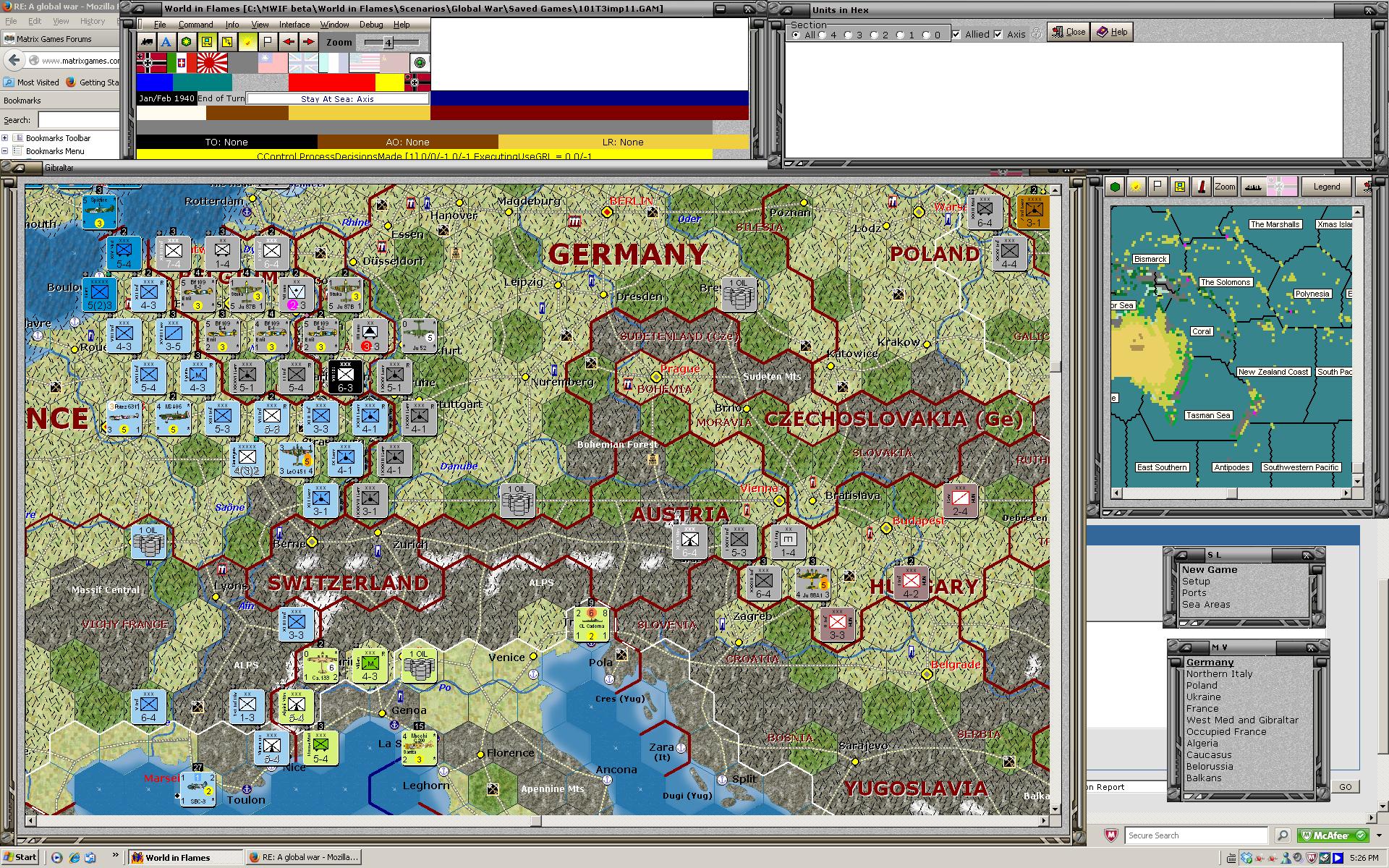Select section 2 radio button
Viewport: 1389px width, 868px height.
[874, 35]
